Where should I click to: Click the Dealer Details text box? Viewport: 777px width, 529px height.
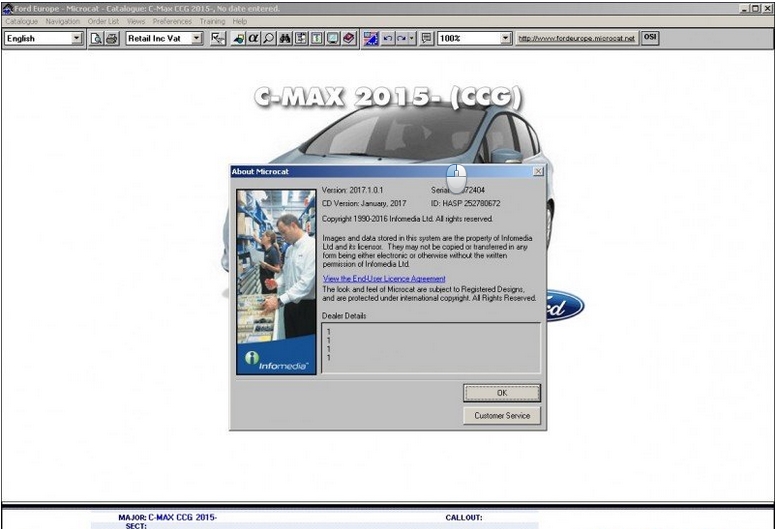[x=431, y=348]
